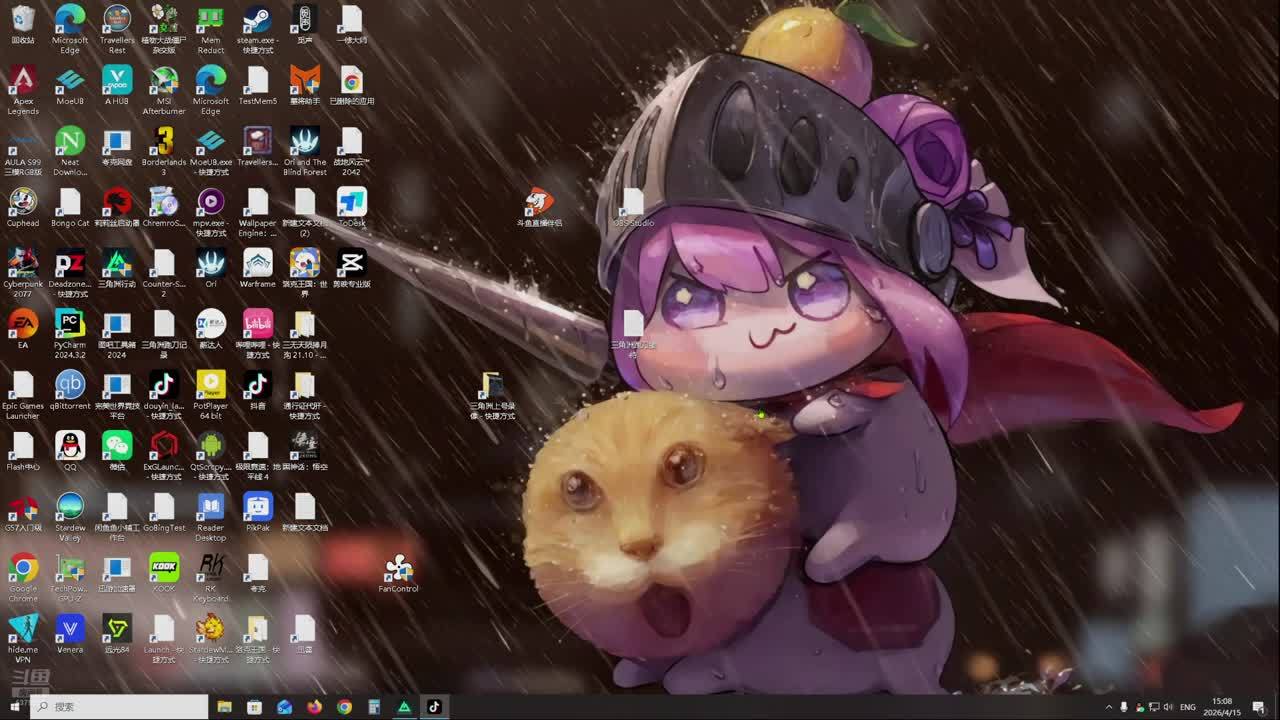This screenshot has width=1280, height=720.
Task: Open the Venera desktop icon
Action: [70, 629]
